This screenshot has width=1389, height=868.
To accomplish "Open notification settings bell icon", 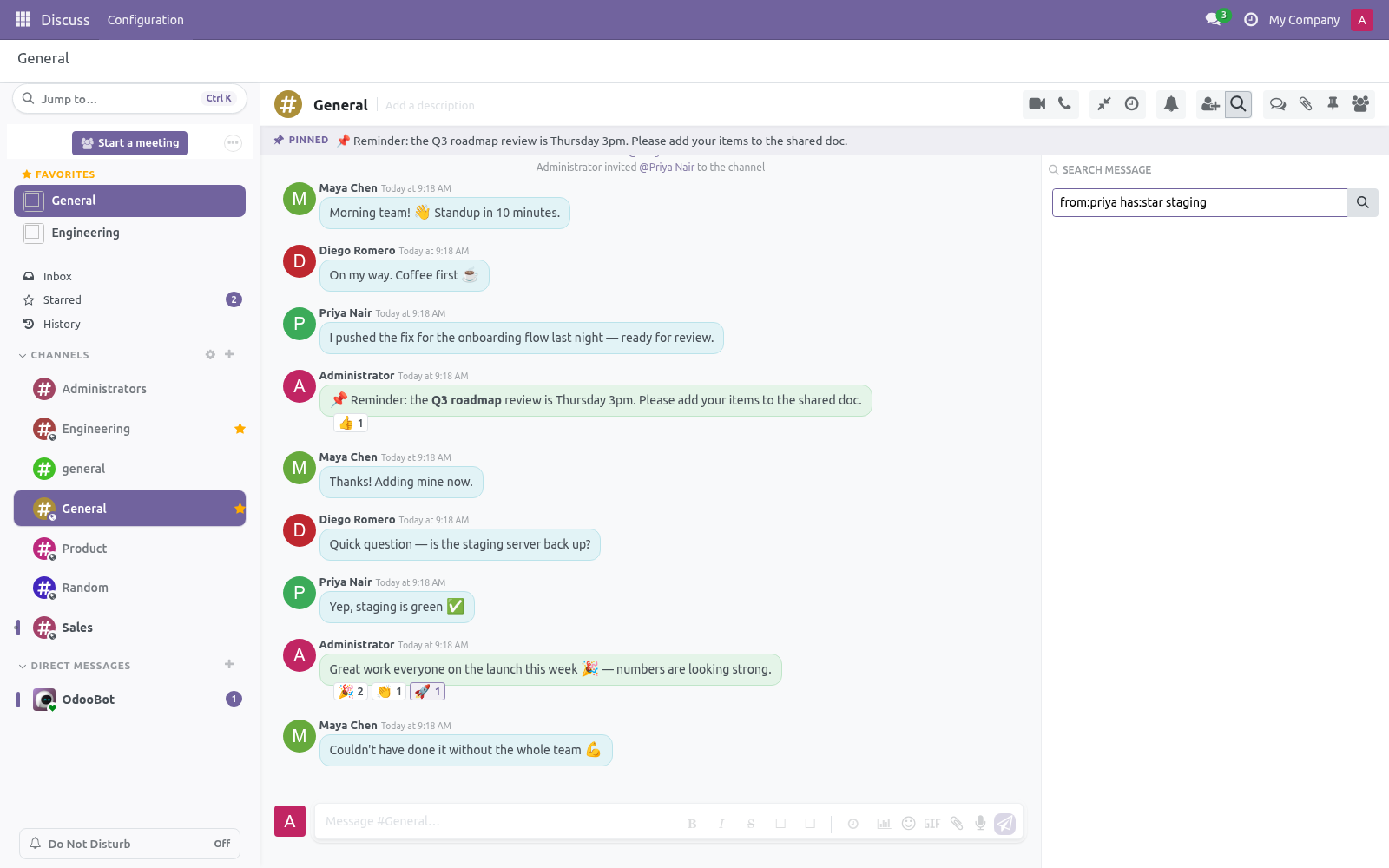I will [x=1171, y=104].
